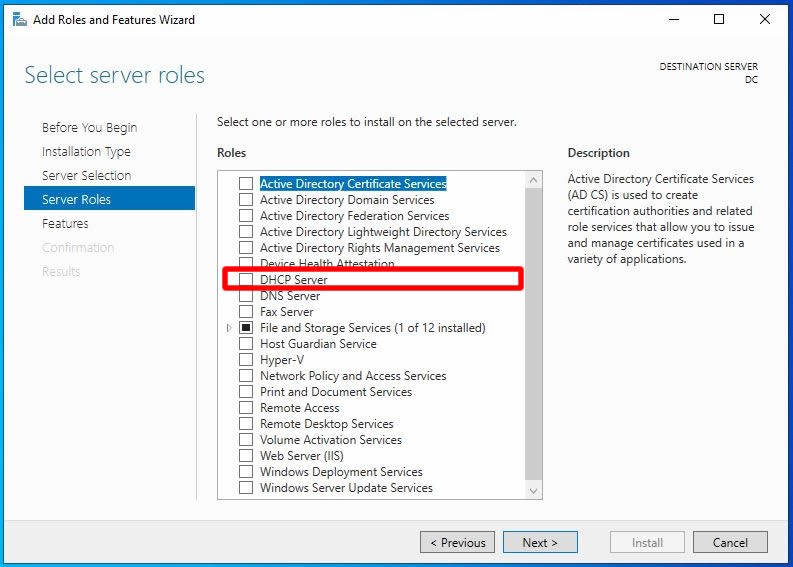Expand the File and Storage Services node

coord(229,328)
